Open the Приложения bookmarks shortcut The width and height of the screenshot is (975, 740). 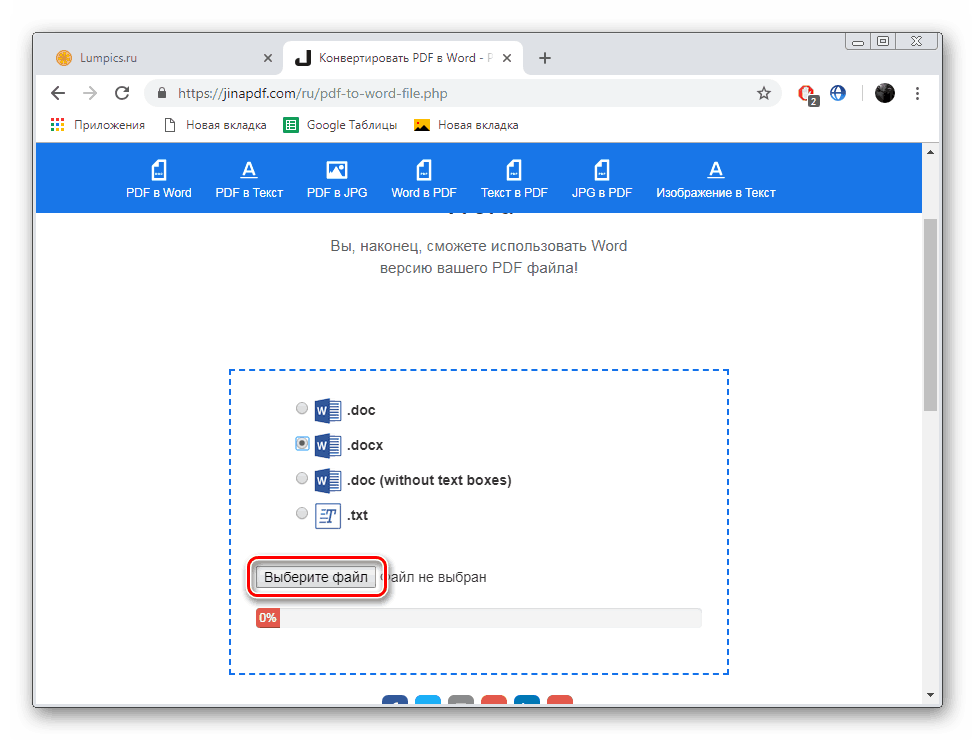(x=98, y=125)
